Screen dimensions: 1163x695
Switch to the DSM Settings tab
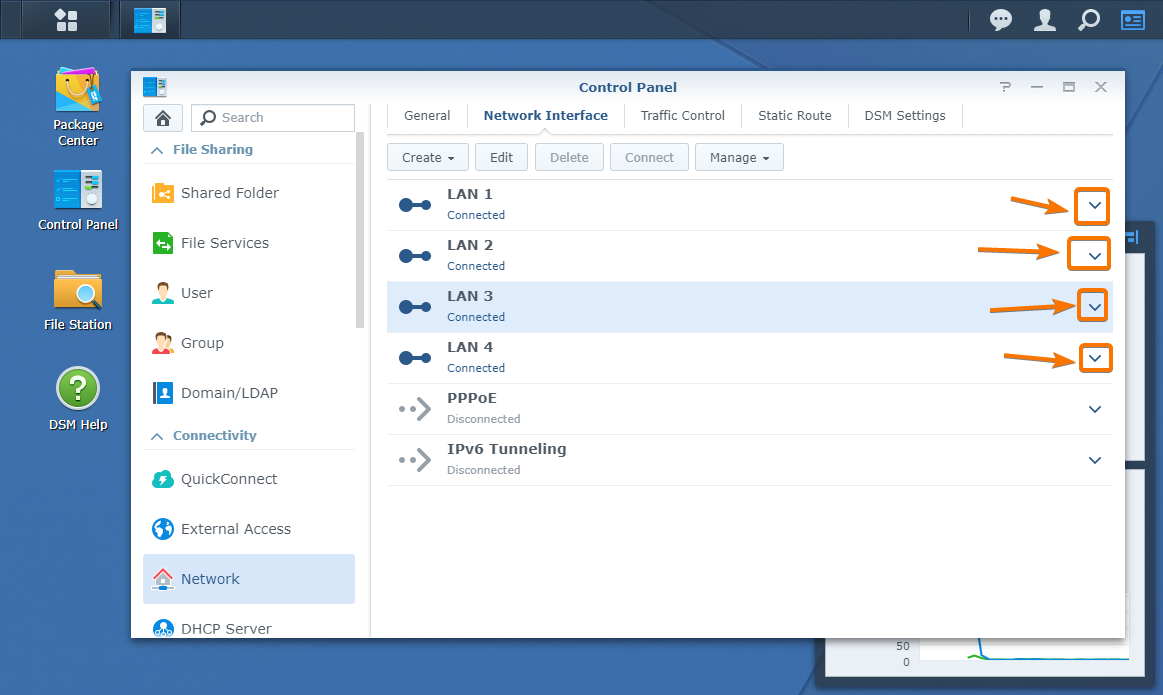[904, 116]
